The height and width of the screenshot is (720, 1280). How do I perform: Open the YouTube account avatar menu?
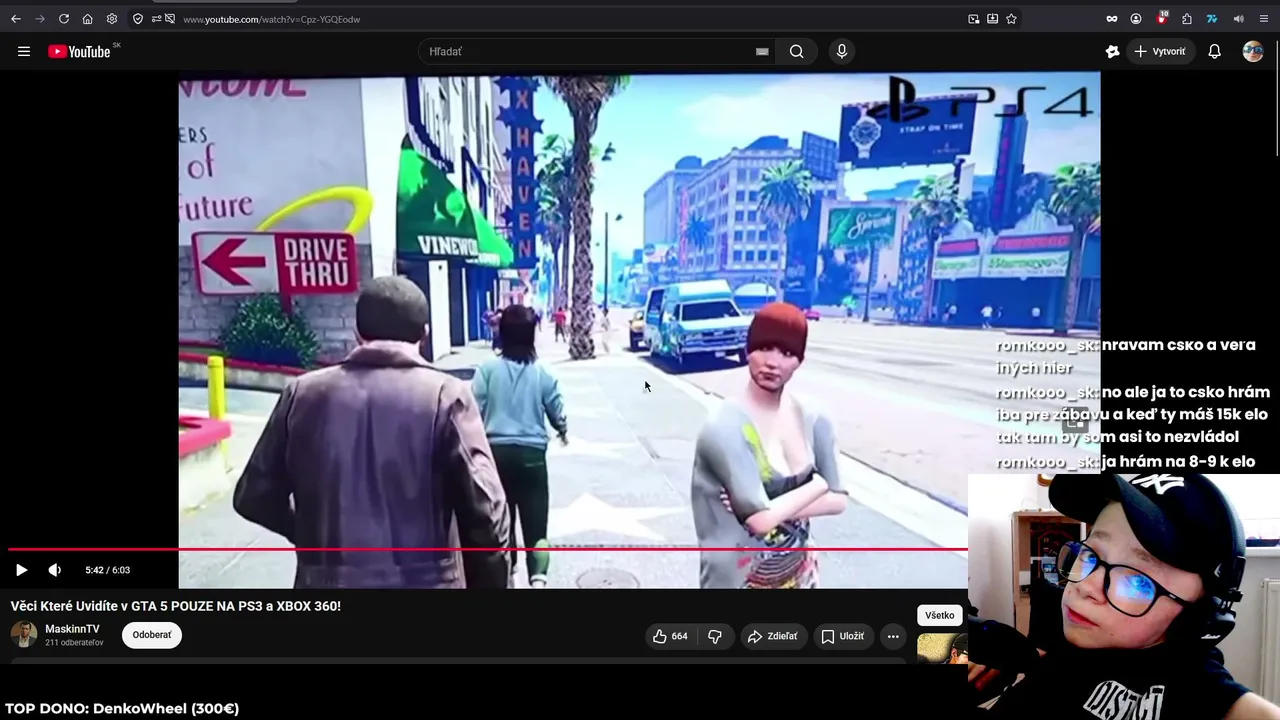pos(1253,52)
